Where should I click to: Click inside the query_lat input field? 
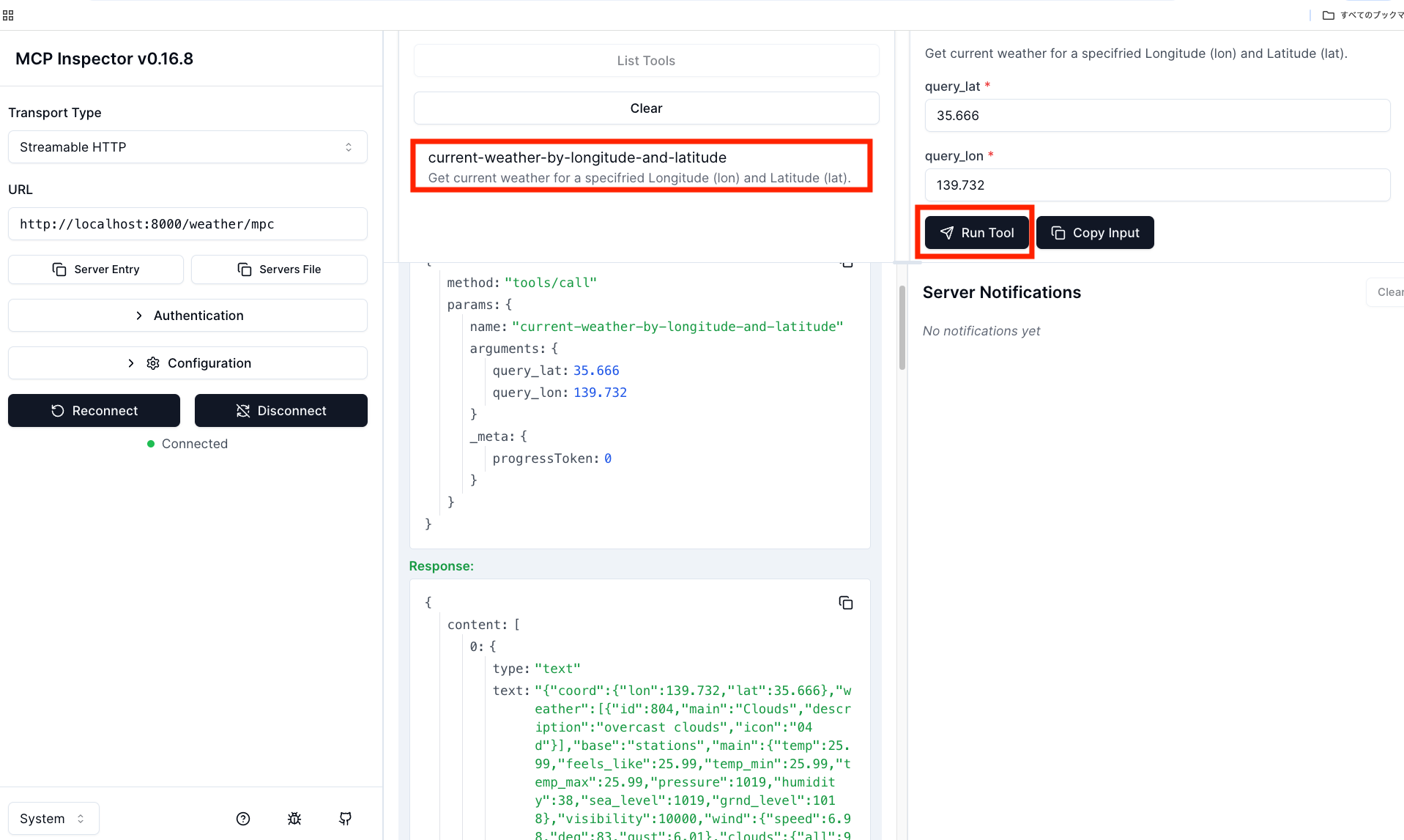tap(1157, 115)
